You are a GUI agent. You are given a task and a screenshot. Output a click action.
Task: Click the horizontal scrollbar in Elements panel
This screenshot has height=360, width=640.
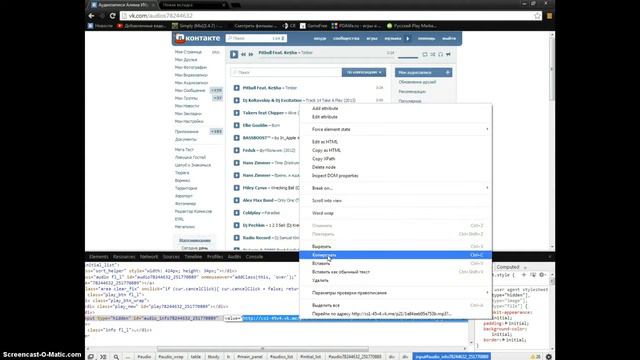(262, 349)
